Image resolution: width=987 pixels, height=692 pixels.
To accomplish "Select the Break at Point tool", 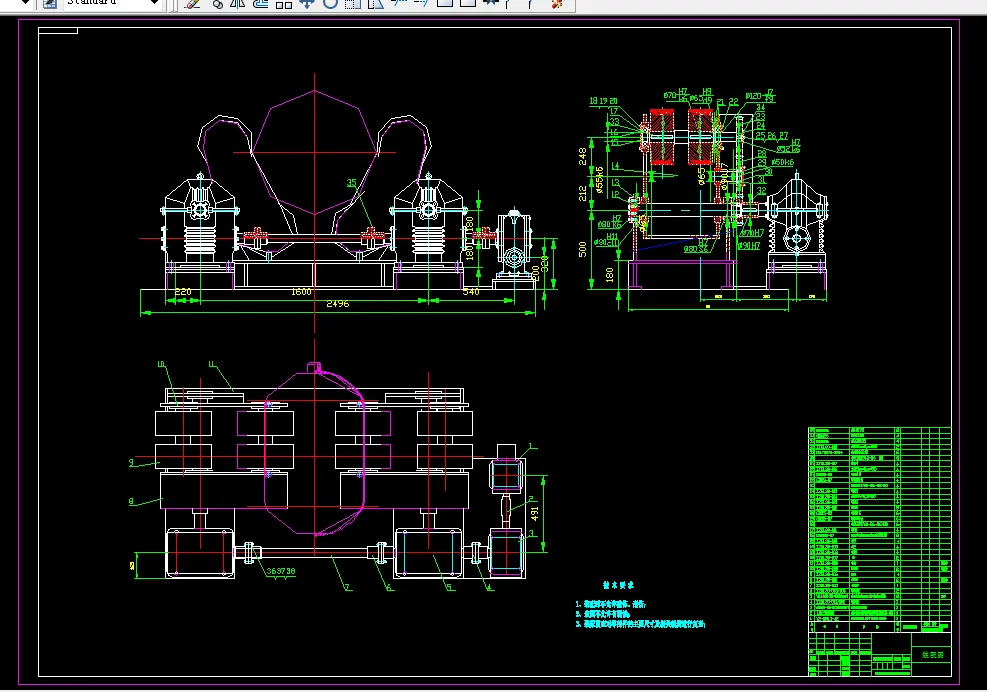I will click(x=444, y=4).
